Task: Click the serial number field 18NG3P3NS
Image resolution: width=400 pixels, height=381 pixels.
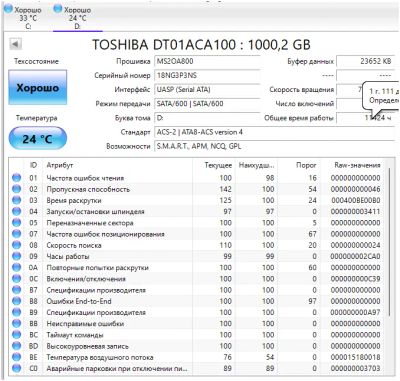Action: (207, 76)
